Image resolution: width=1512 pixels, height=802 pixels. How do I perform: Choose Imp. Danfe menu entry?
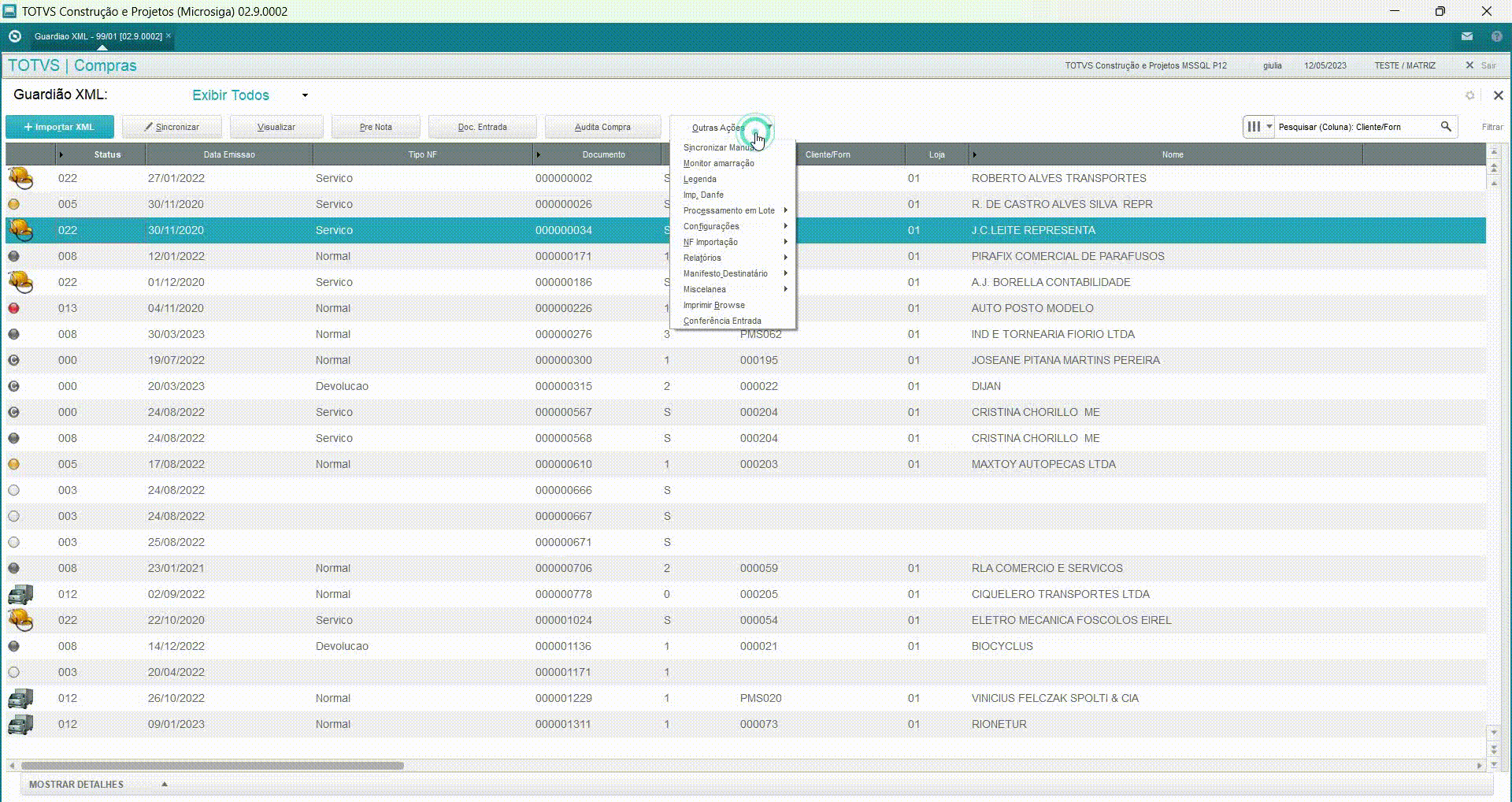click(733, 195)
